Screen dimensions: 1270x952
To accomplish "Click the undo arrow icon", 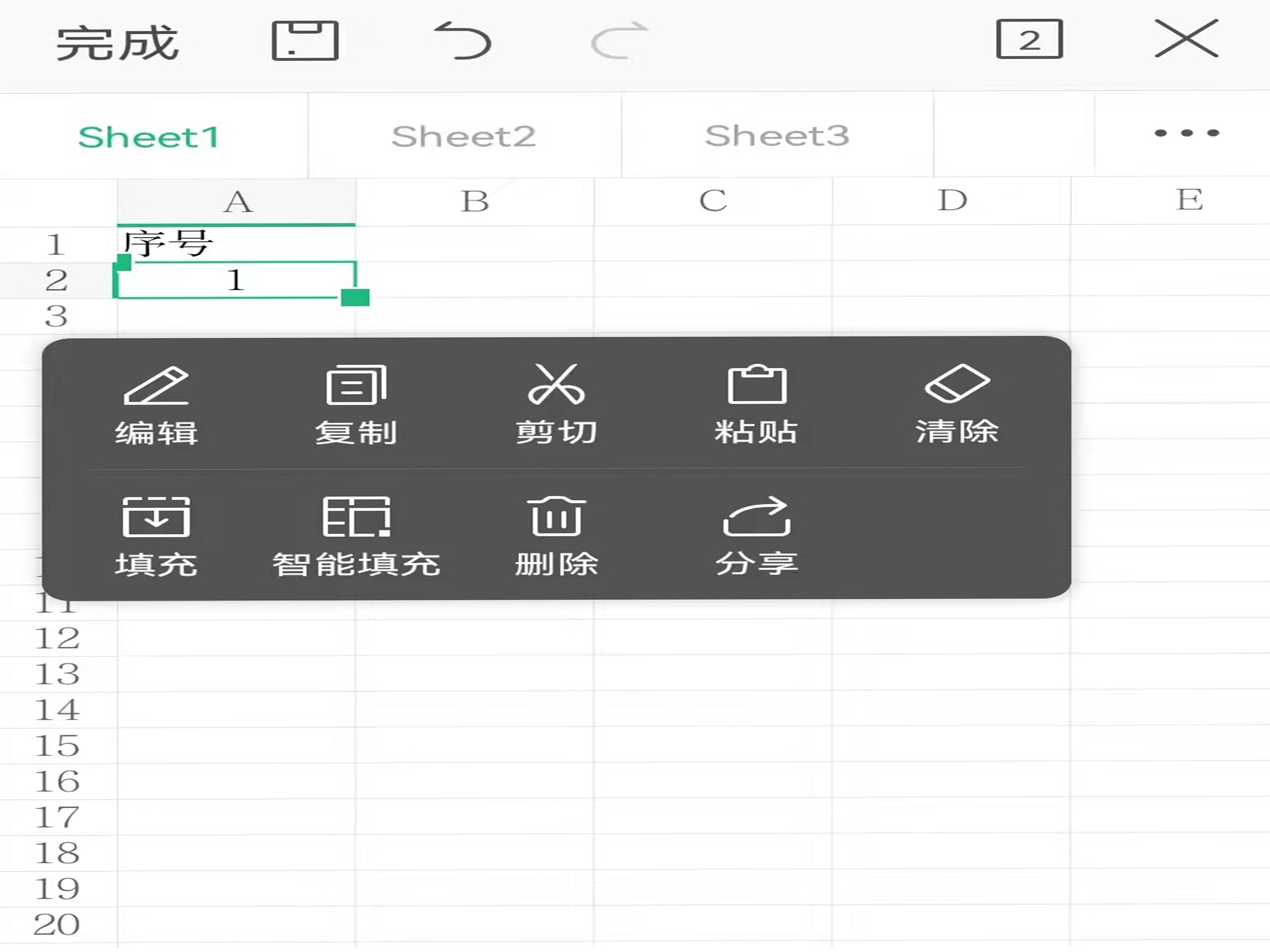I will pos(463,41).
